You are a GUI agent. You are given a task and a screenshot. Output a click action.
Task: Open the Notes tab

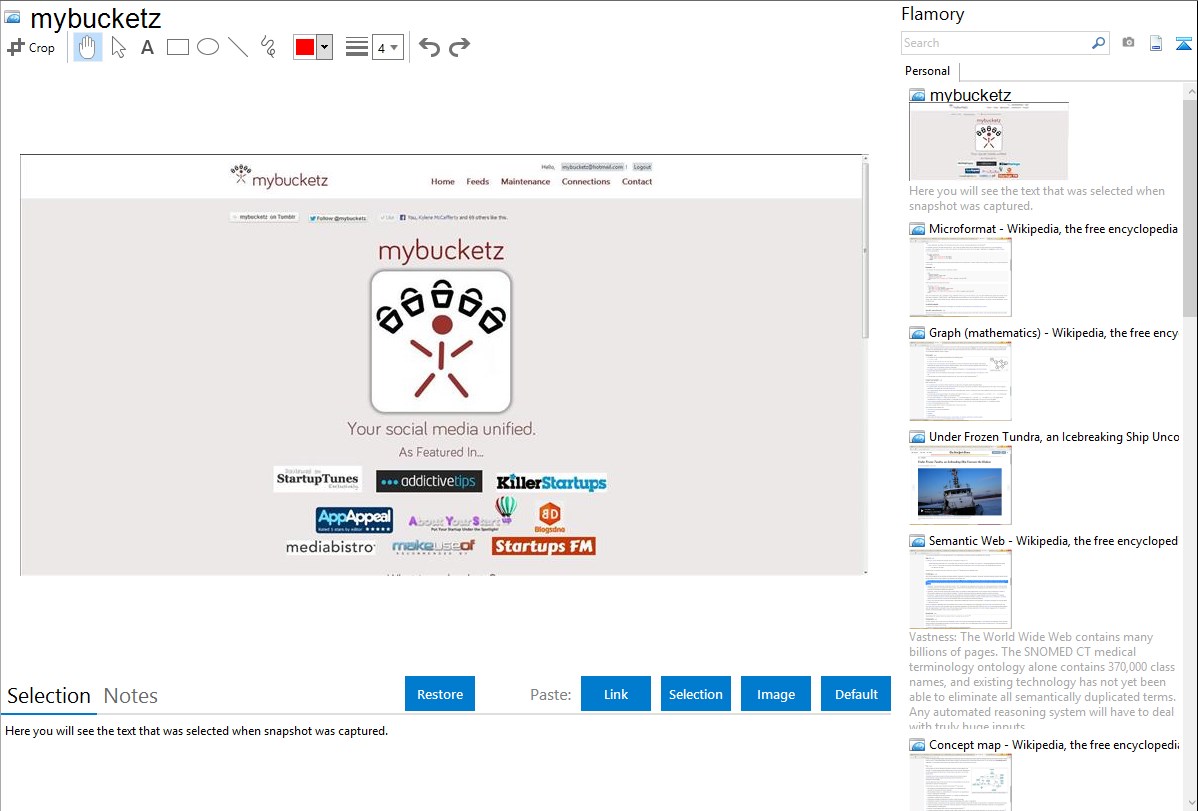click(131, 696)
